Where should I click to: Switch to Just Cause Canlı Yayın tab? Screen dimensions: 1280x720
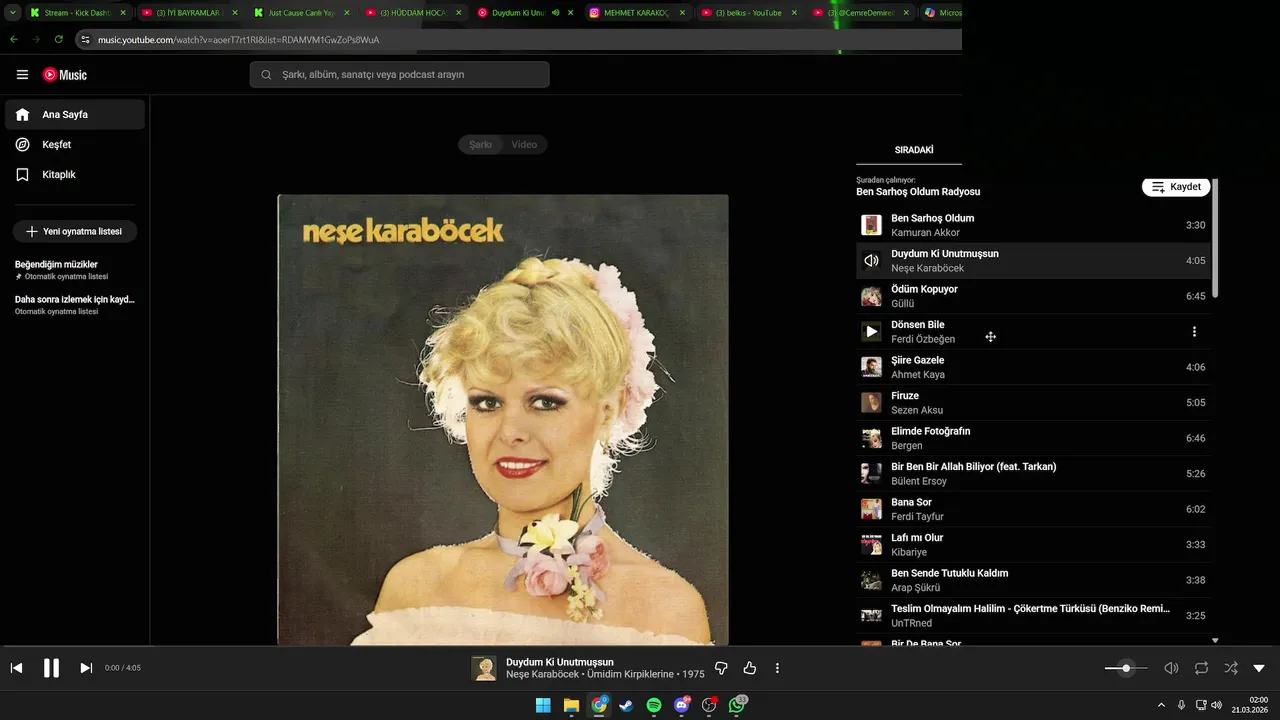click(300, 13)
